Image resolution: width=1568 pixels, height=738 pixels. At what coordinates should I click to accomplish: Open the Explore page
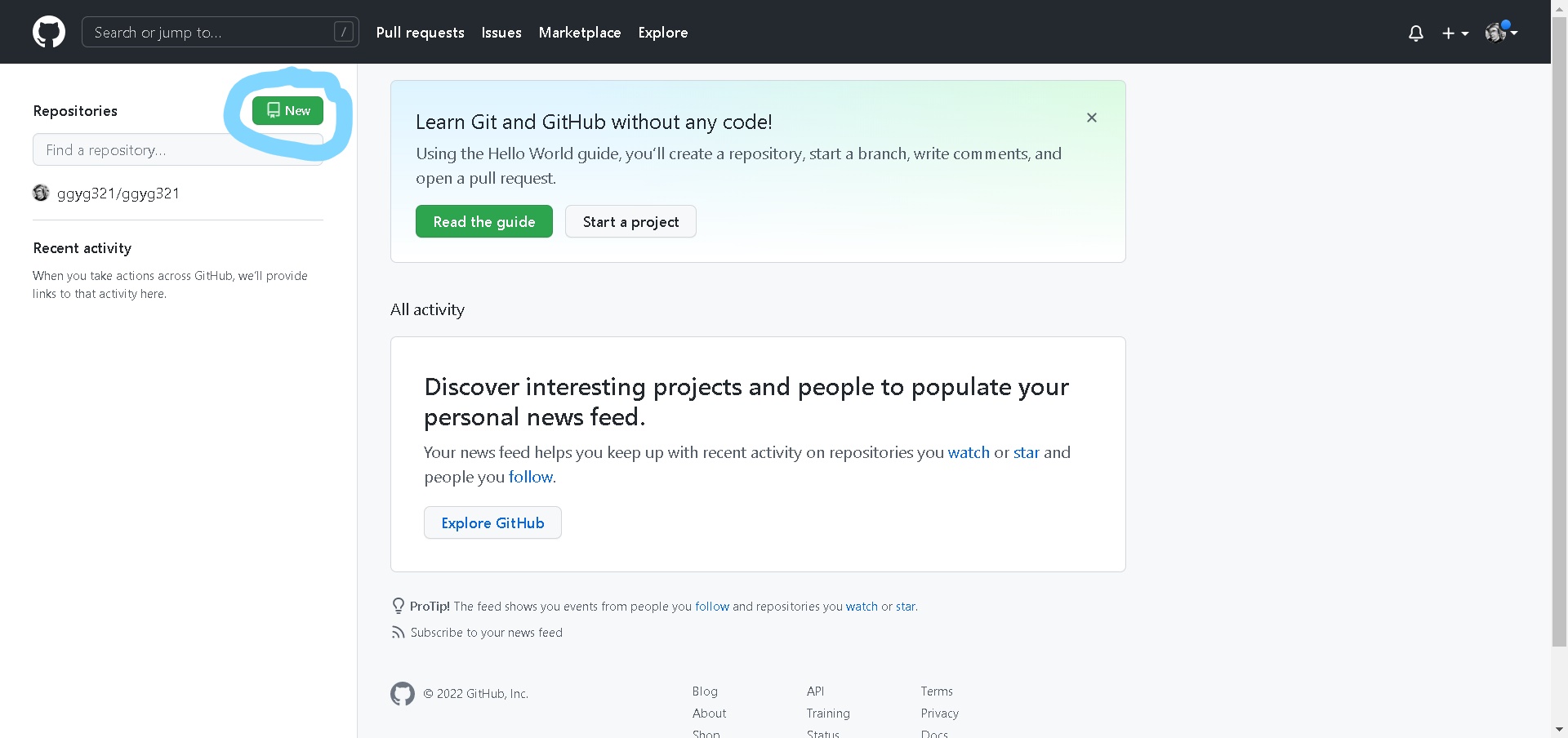click(x=663, y=33)
